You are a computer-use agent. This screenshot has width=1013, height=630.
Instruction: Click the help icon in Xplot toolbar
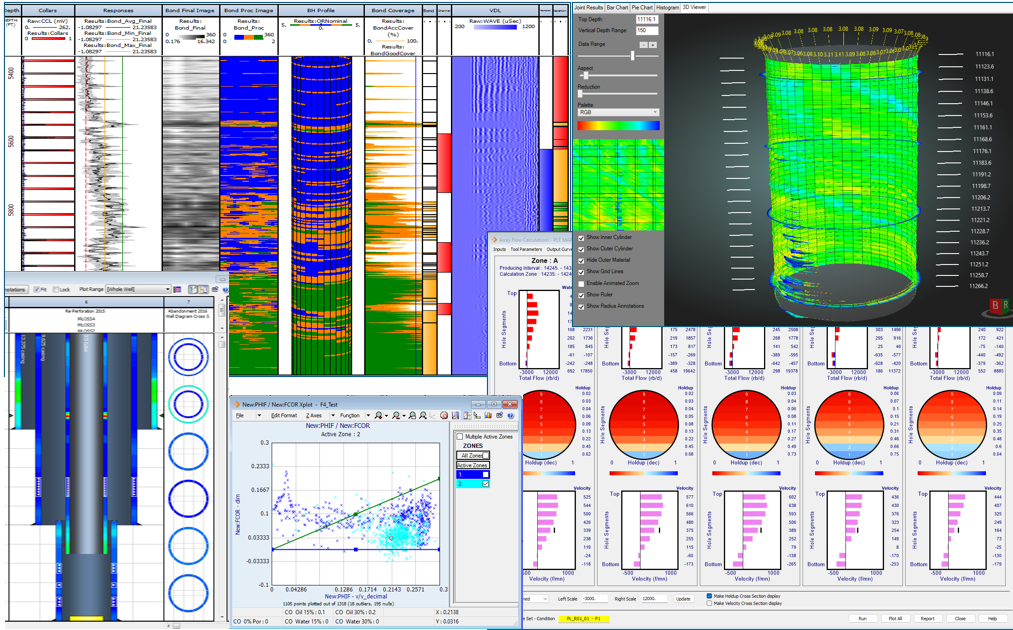[510, 415]
